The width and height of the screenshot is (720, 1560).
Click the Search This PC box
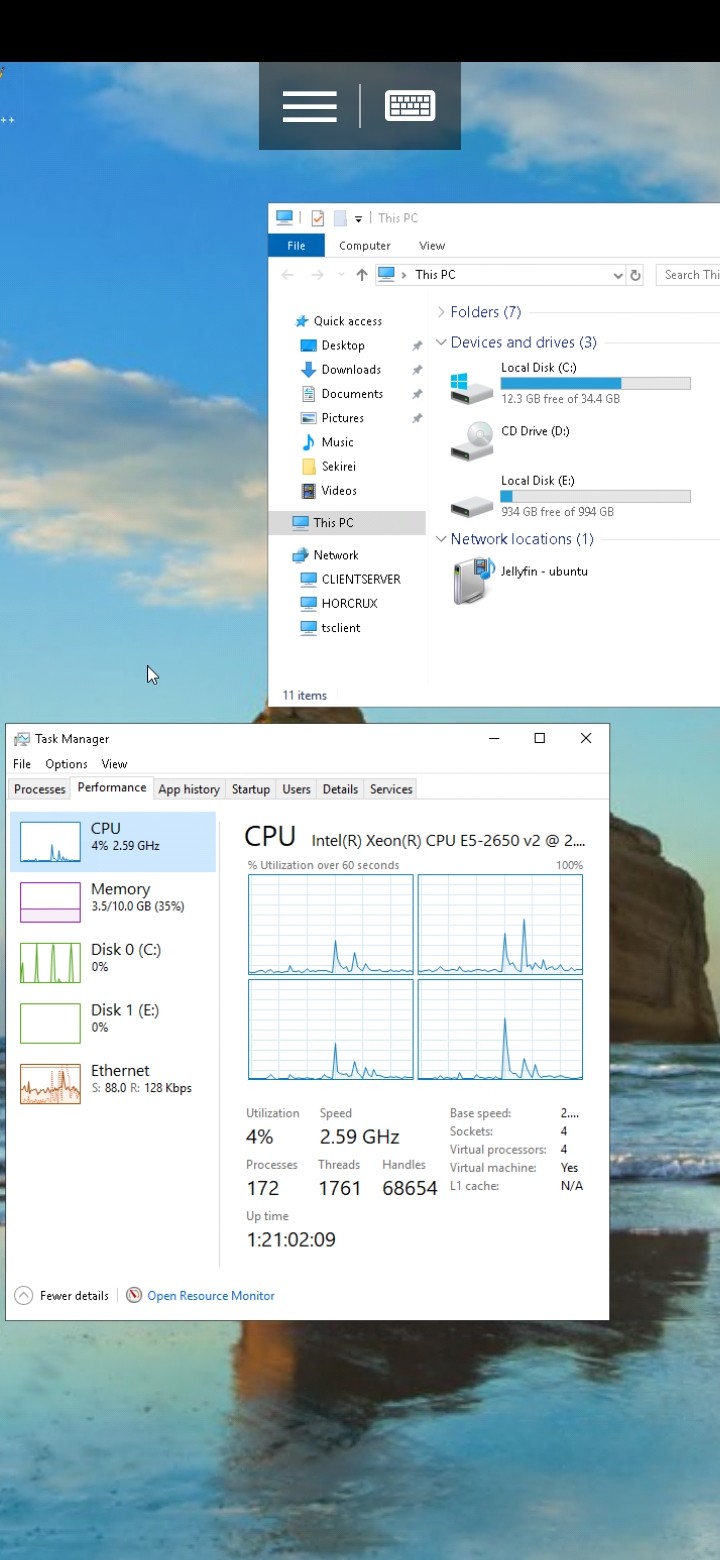pyautogui.click(x=688, y=275)
